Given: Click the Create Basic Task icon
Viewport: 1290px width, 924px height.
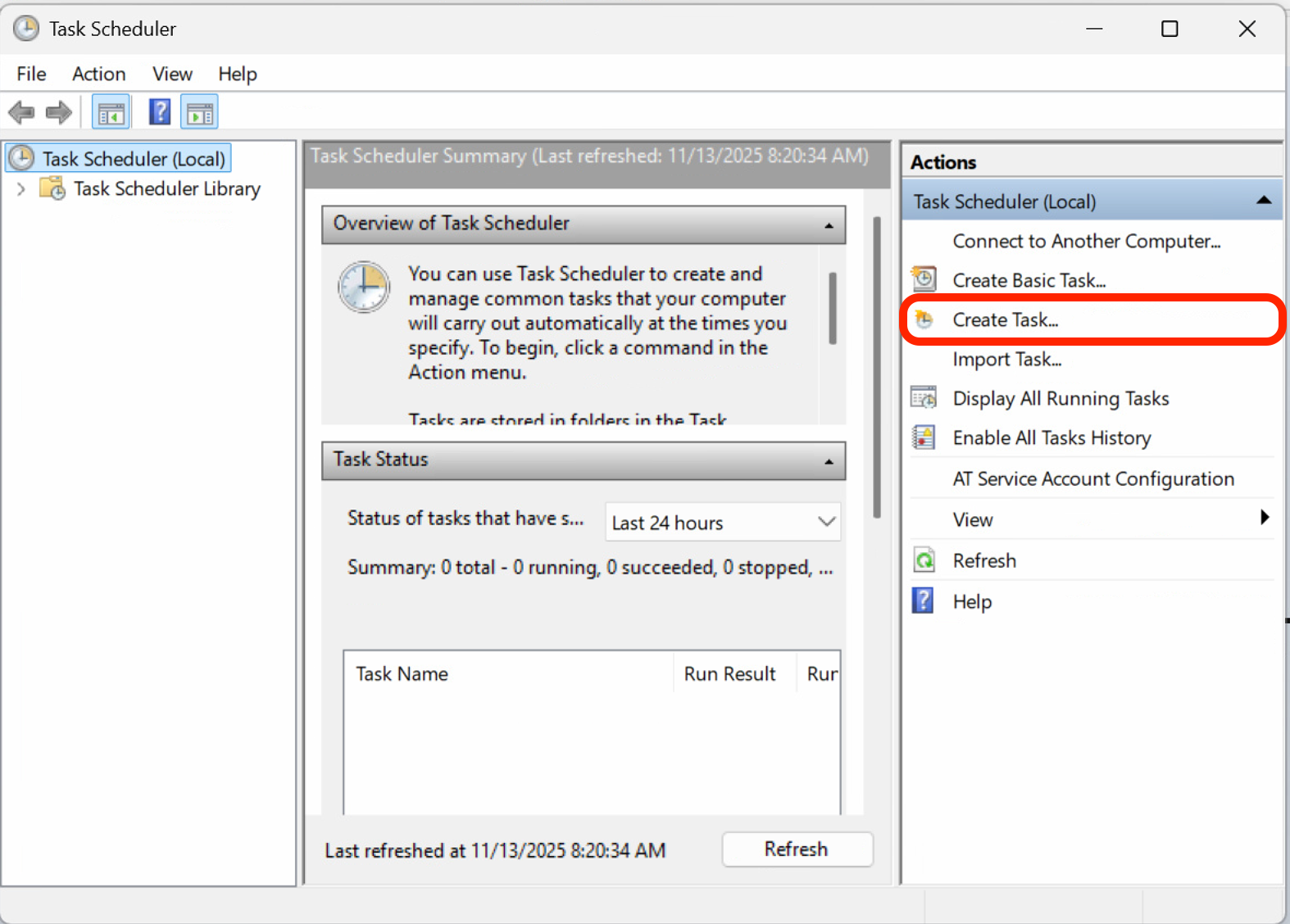Looking at the screenshot, I should (924, 279).
